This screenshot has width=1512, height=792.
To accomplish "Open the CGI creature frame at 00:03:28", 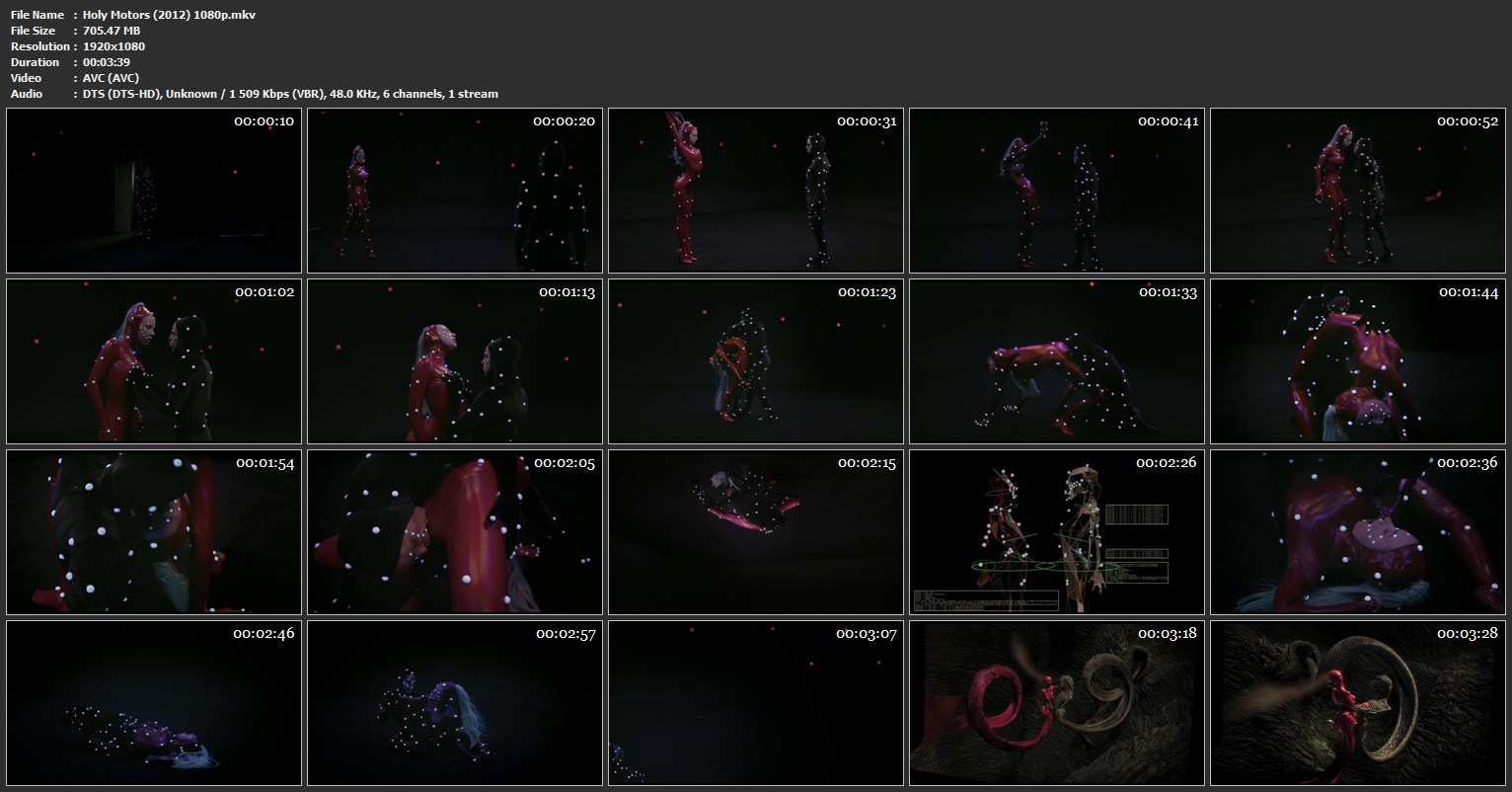I will pyautogui.click(x=1358, y=703).
